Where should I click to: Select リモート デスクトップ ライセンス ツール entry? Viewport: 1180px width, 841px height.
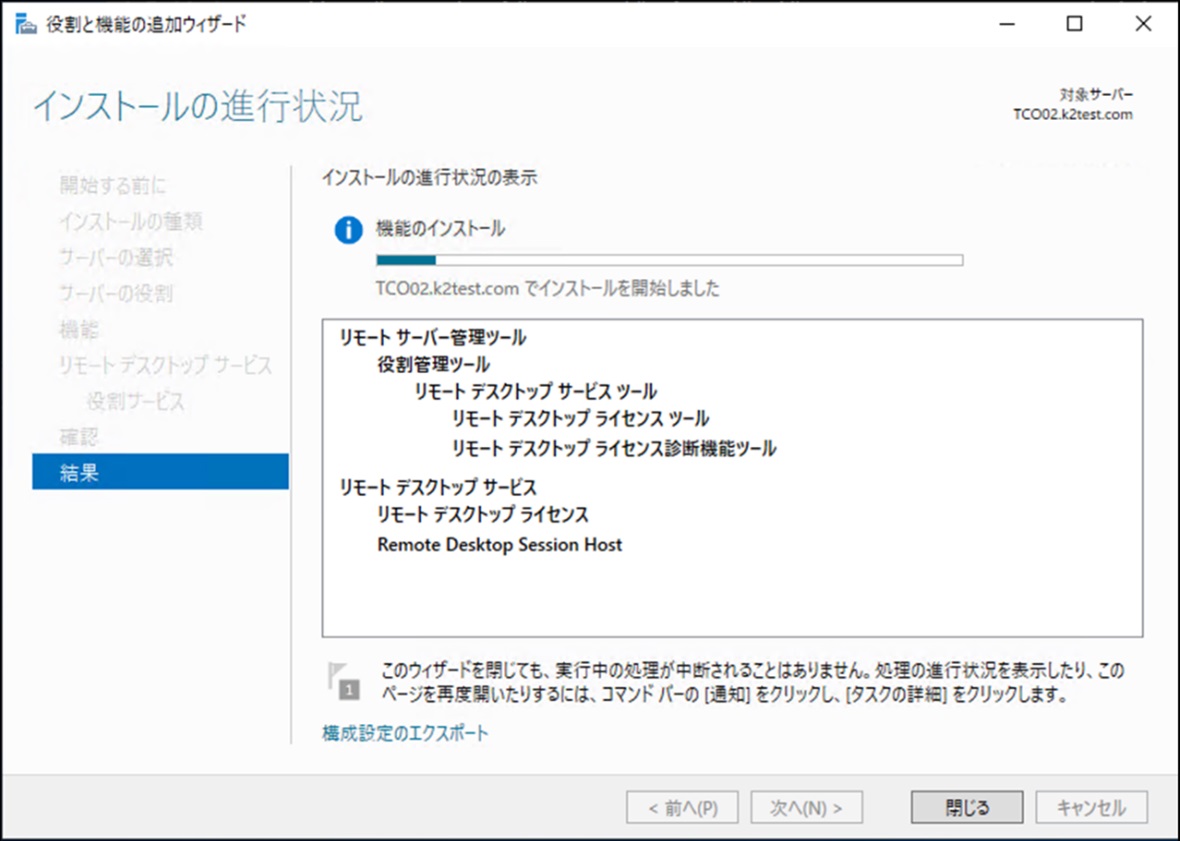[580, 419]
